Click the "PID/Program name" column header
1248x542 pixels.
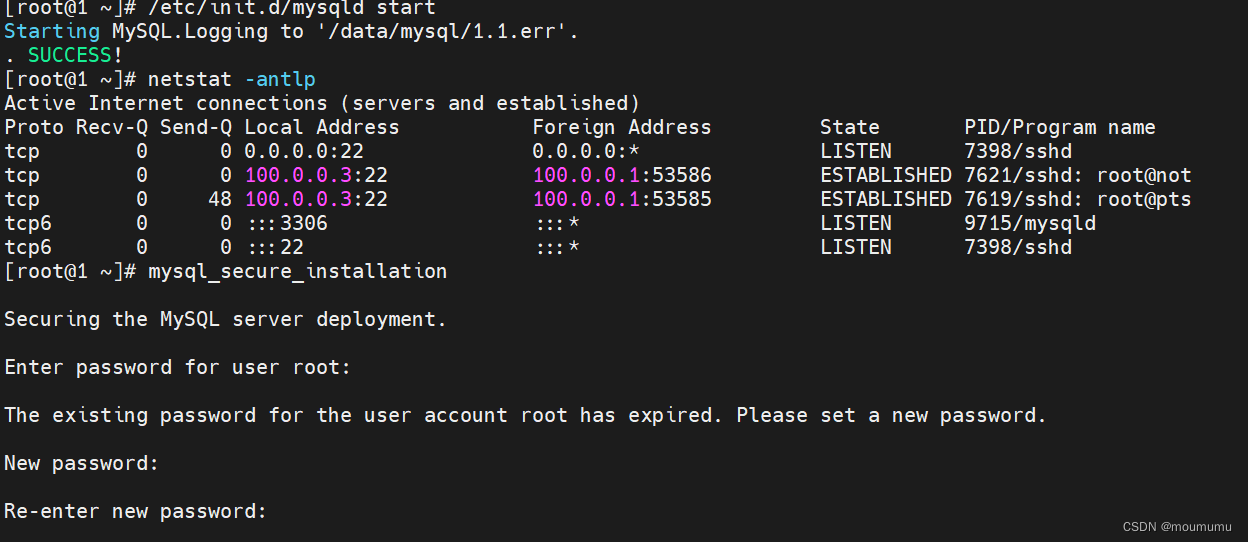[x=1060, y=127]
